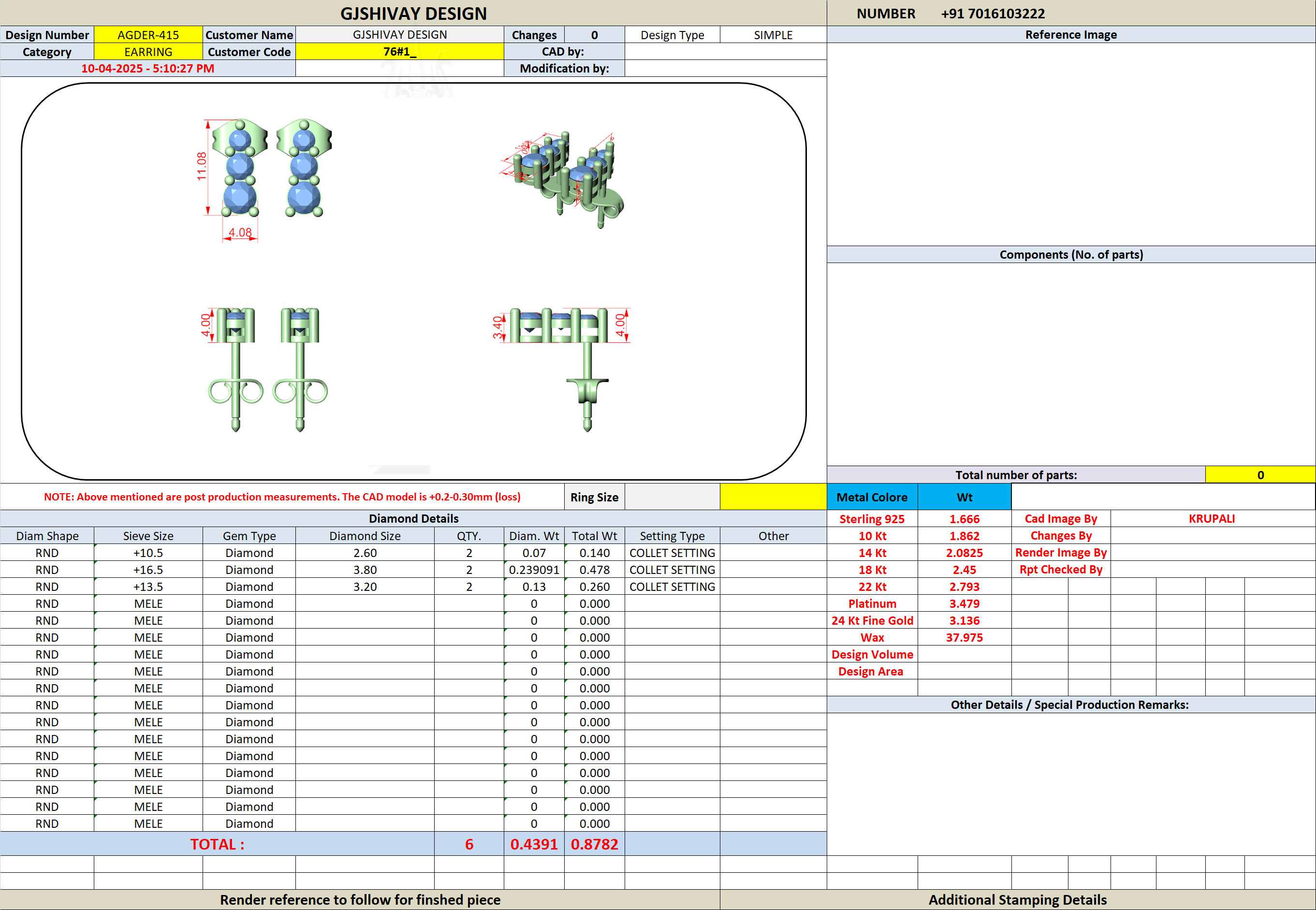Click the AGDER-415 design number cell
This screenshot has width=1316, height=910.
[x=148, y=35]
